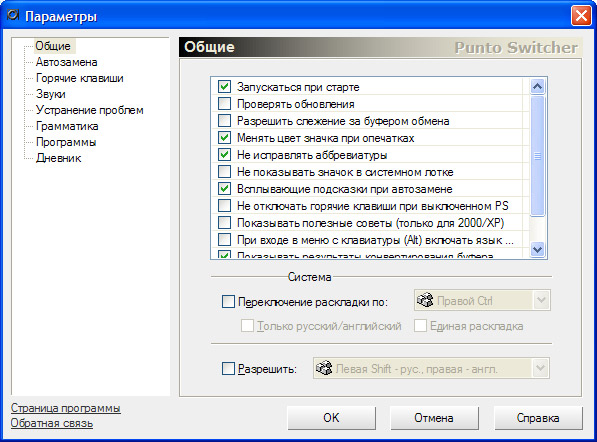Enable Переключение раскладки по checkbox
This screenshot has width=597, height=442.
[228, 302]
